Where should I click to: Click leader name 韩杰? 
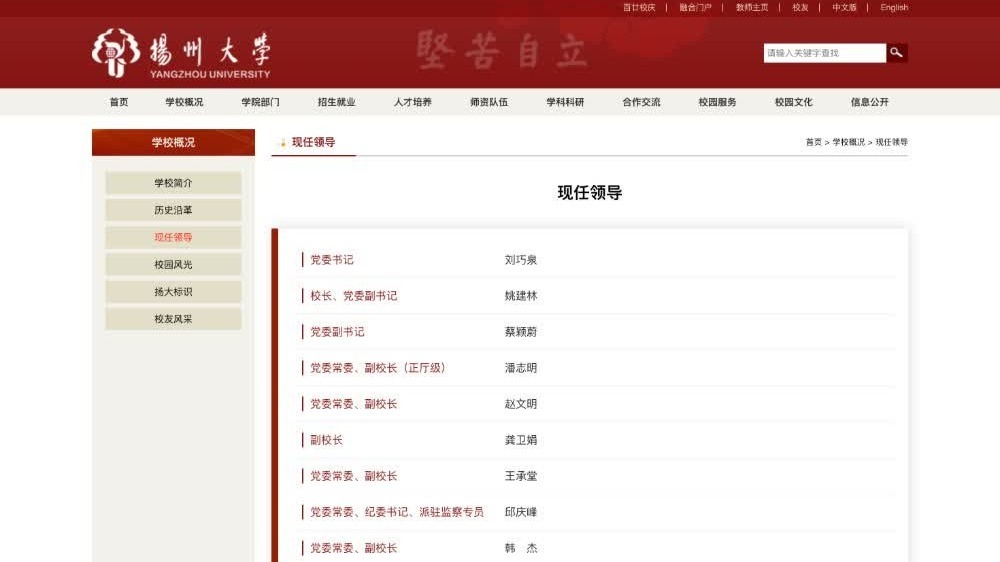click(x=520, y=548)
